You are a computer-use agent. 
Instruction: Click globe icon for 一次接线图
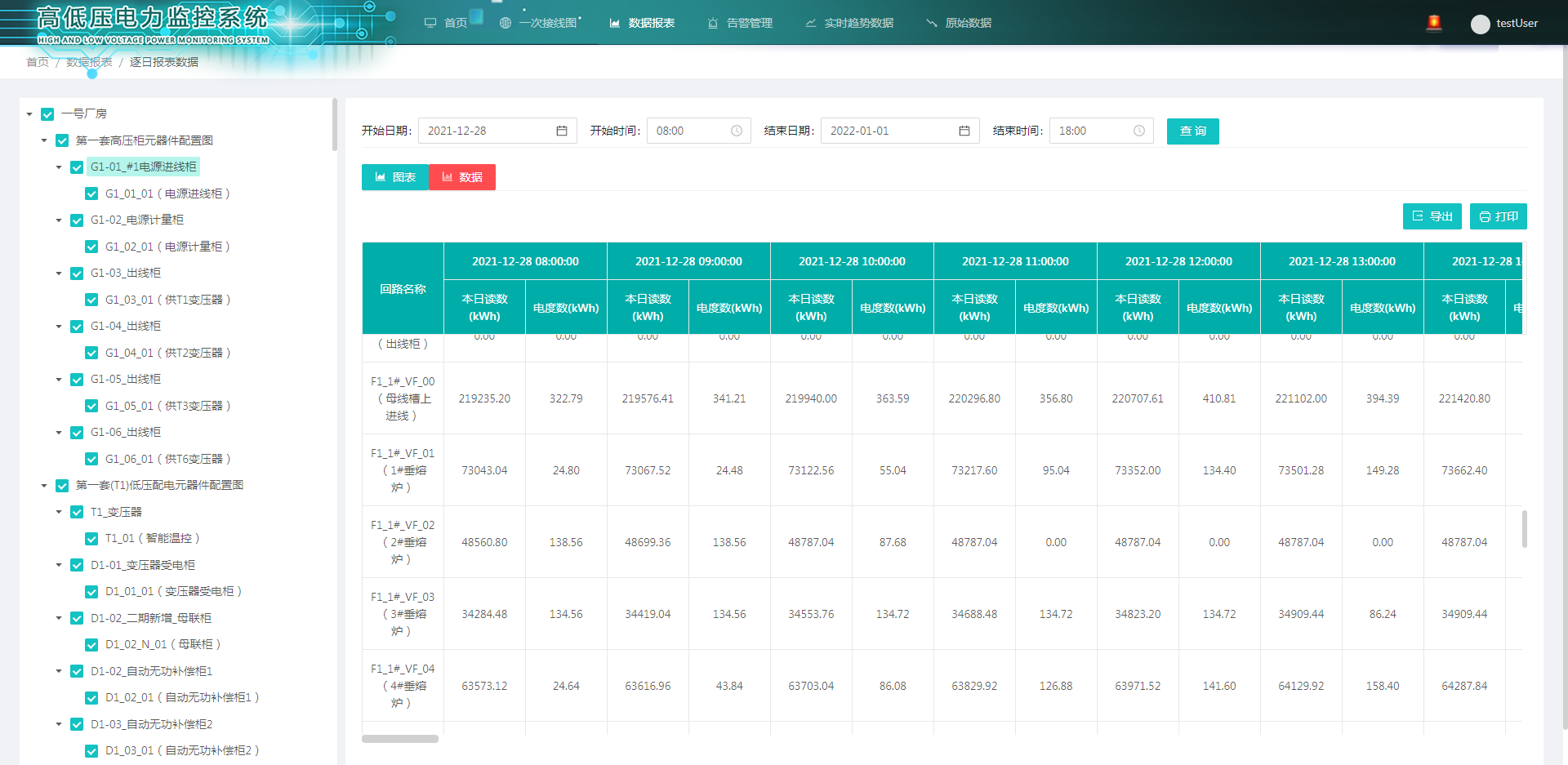506,23
